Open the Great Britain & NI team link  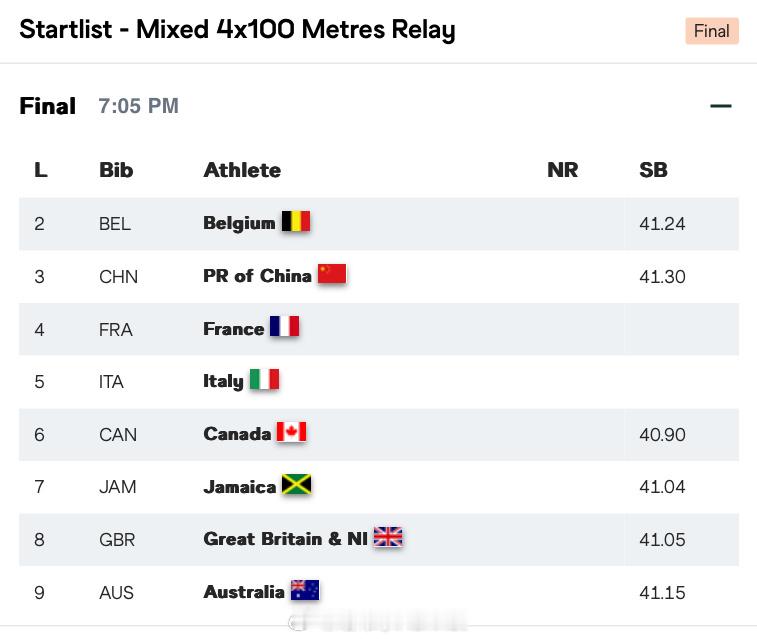(x=285, y=539)
